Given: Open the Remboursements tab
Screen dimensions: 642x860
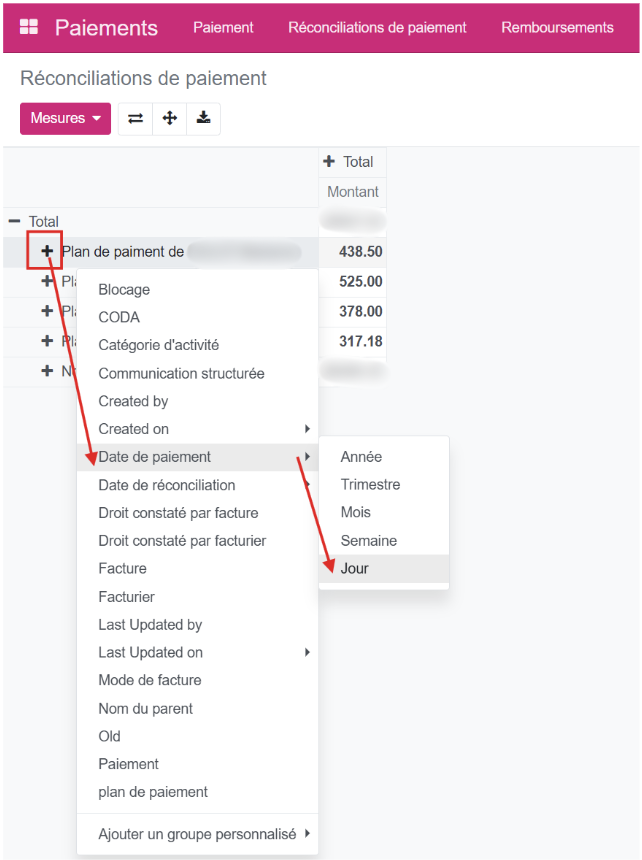Looking at the screenshot, I should pos(557,27).
